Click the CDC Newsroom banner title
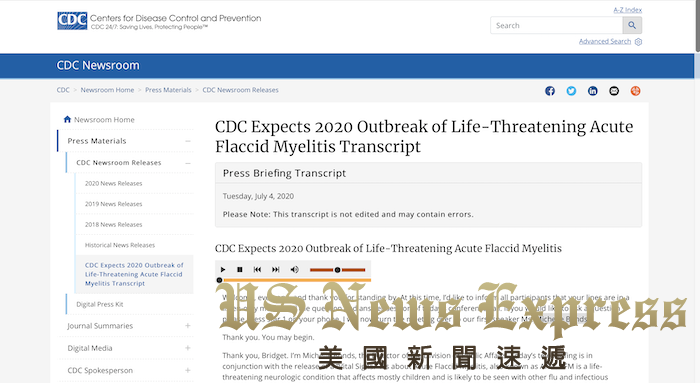700x383 pixels. 98,65
